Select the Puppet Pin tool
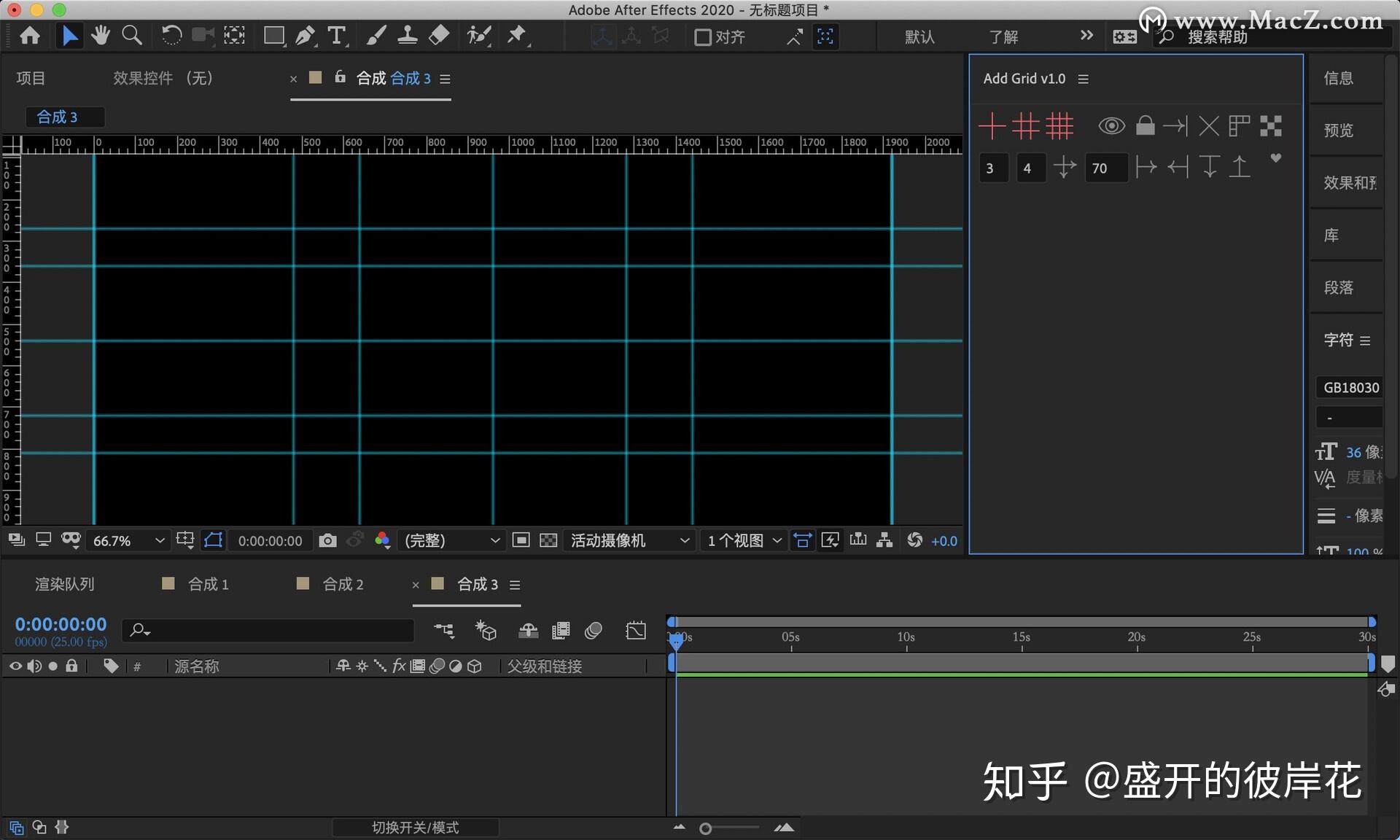 [517, 35]
